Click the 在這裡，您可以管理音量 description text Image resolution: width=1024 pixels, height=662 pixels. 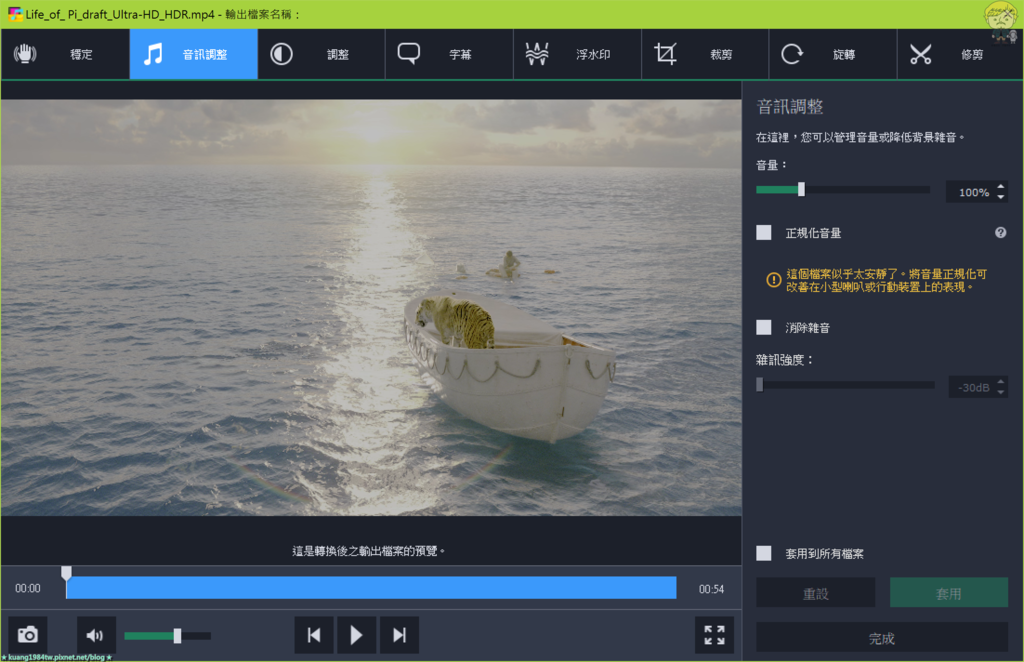(x=860, y=137)
